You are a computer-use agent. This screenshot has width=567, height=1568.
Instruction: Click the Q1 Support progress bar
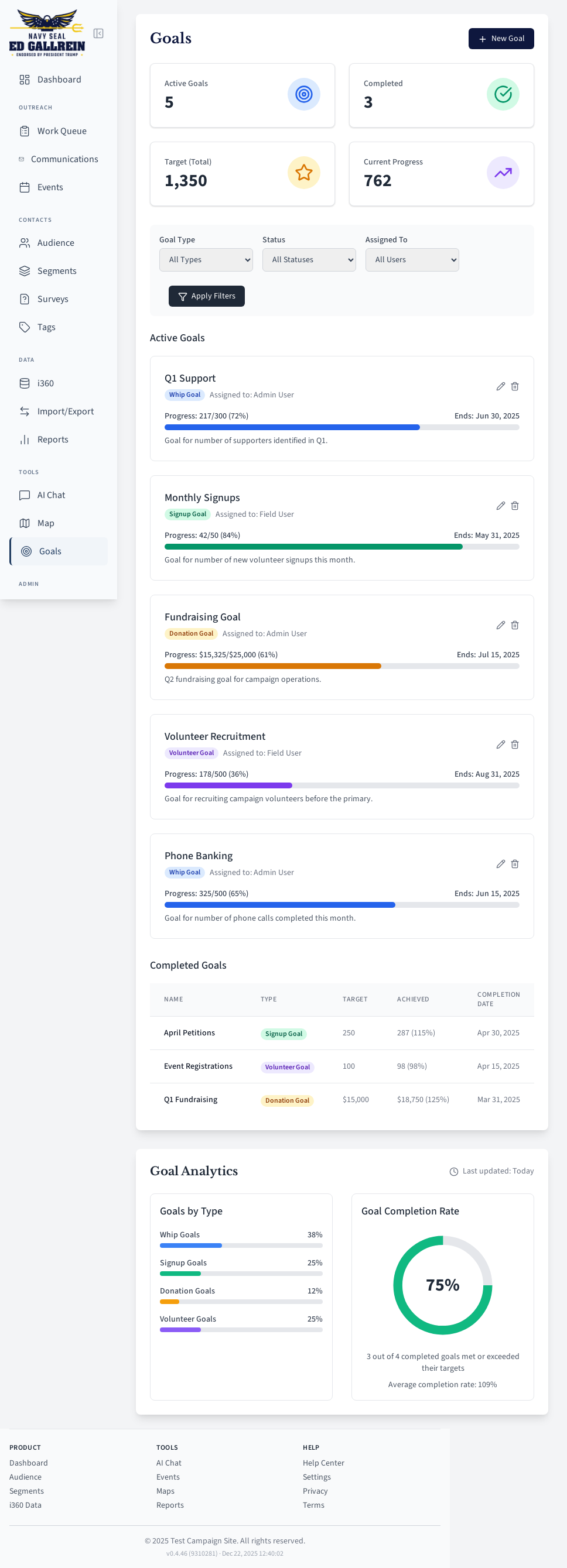(x=341, y=427)
